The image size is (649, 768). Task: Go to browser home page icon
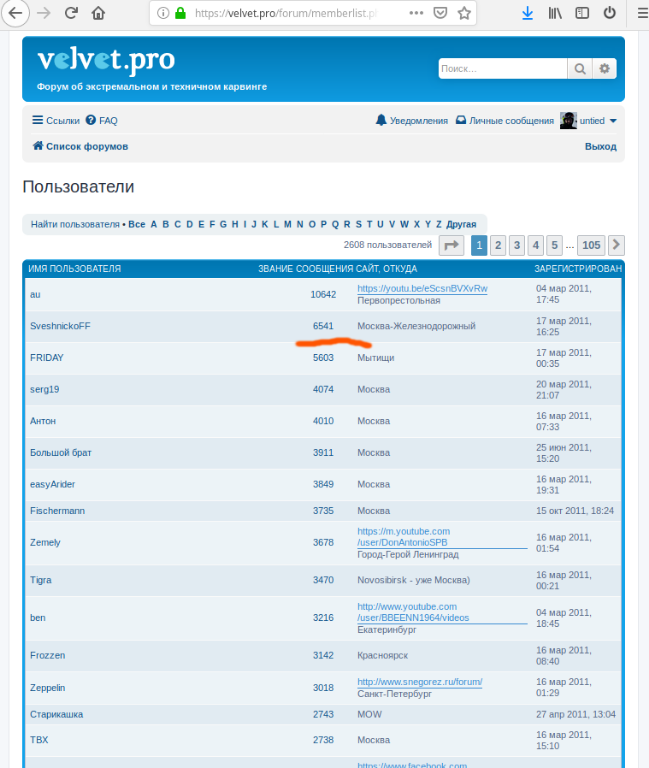(98, 14)
